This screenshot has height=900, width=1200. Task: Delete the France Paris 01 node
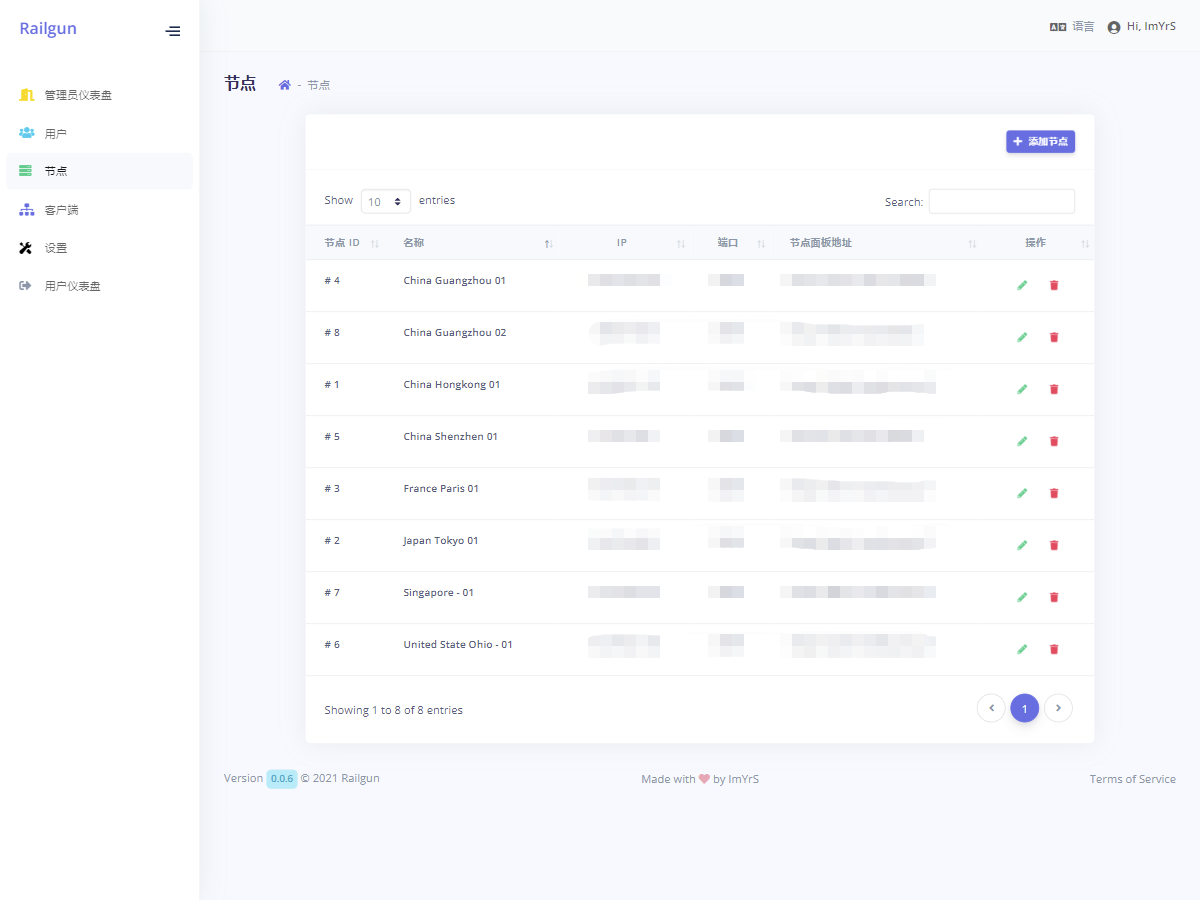(1053, 493)
